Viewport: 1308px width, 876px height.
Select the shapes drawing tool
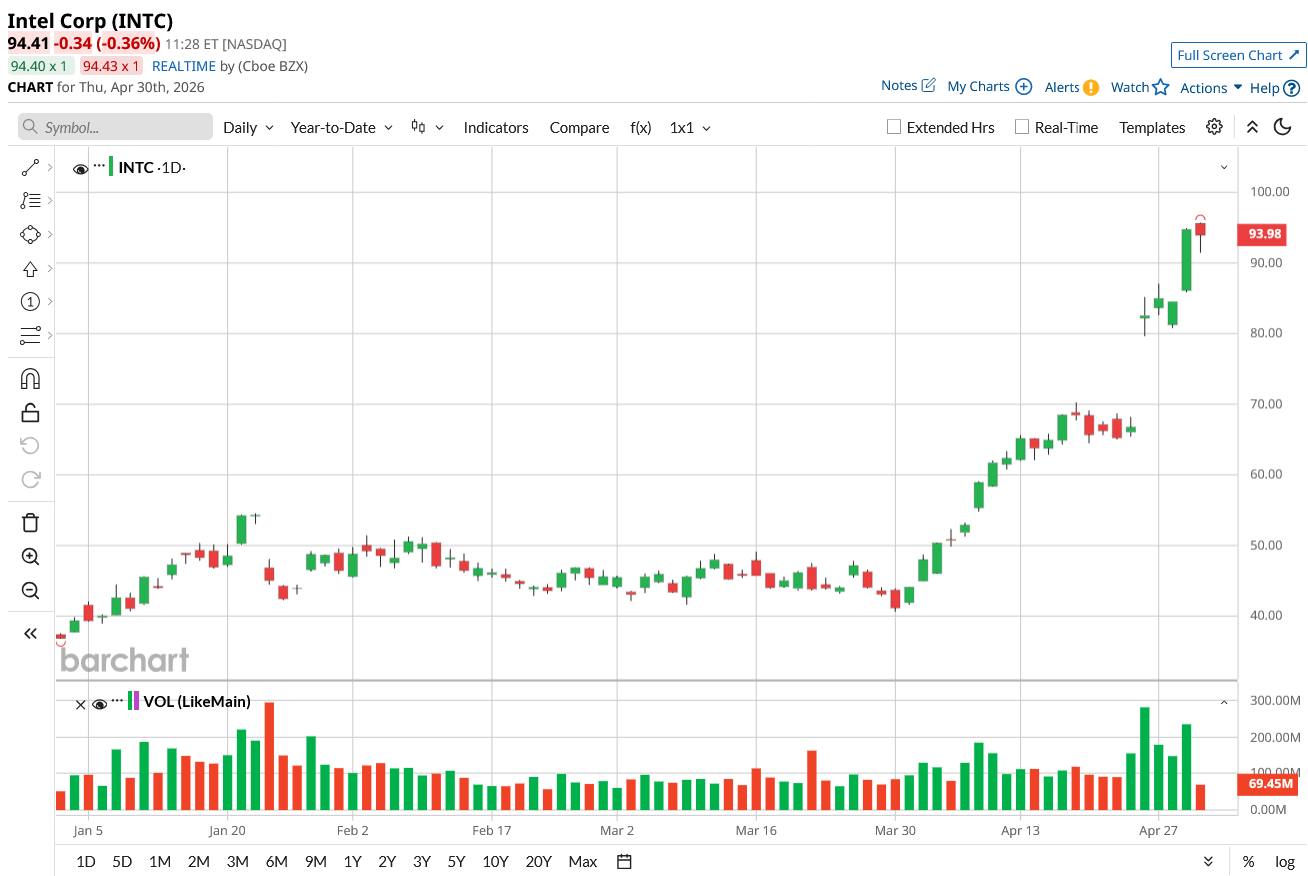pos(30,234)
